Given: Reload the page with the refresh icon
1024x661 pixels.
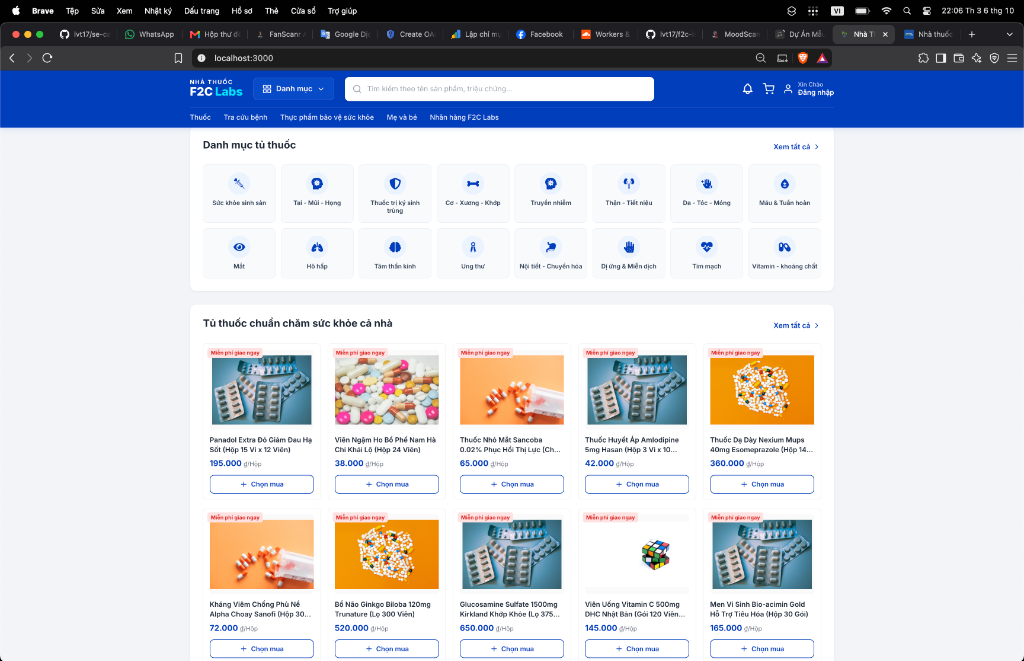Looking at the screenshot, I should [x=47, y=58].
